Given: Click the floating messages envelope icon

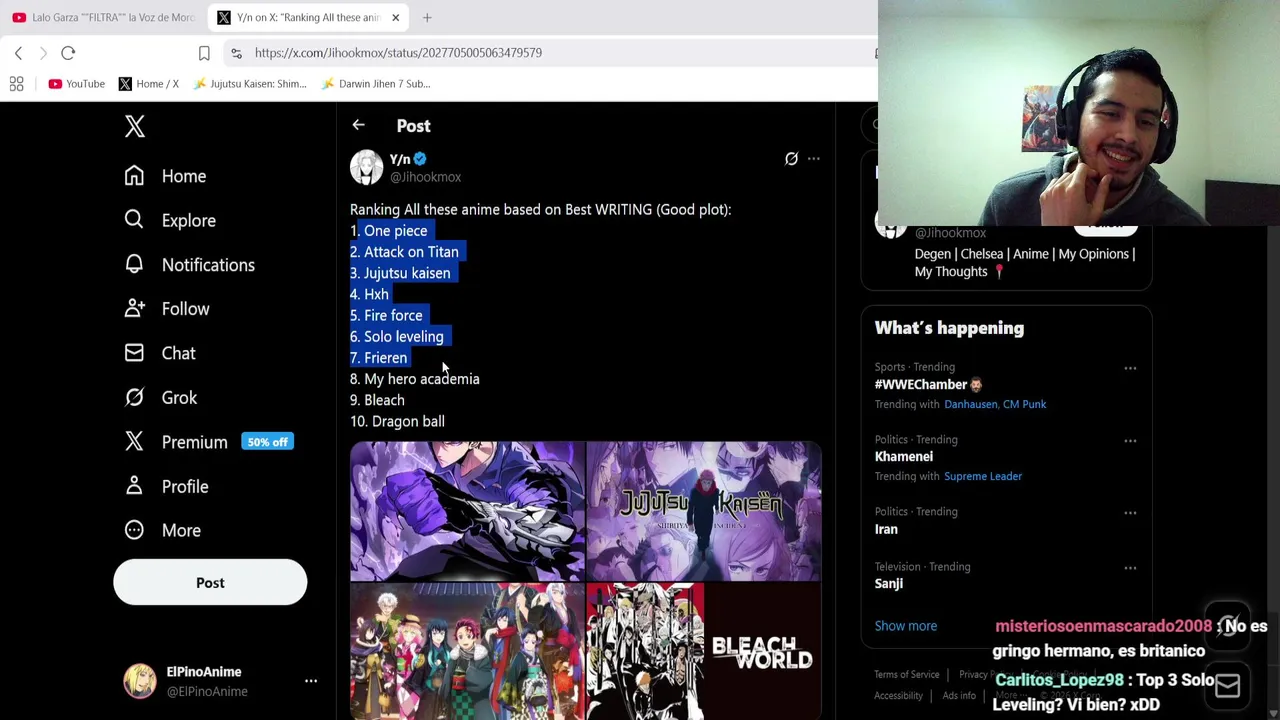Looking at the screenshot, I should (1227, 686).
